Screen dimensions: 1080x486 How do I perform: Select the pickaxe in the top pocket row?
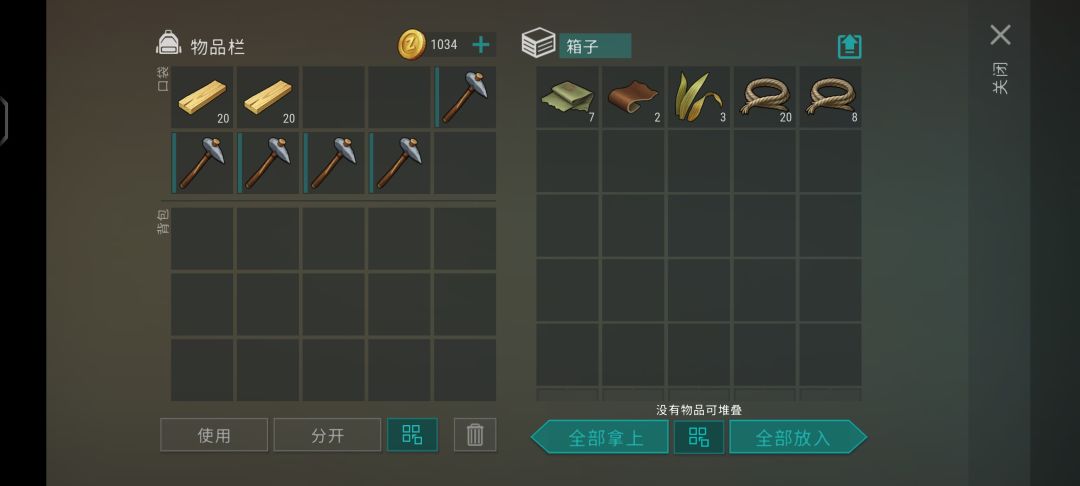click(x=465, y=97)
